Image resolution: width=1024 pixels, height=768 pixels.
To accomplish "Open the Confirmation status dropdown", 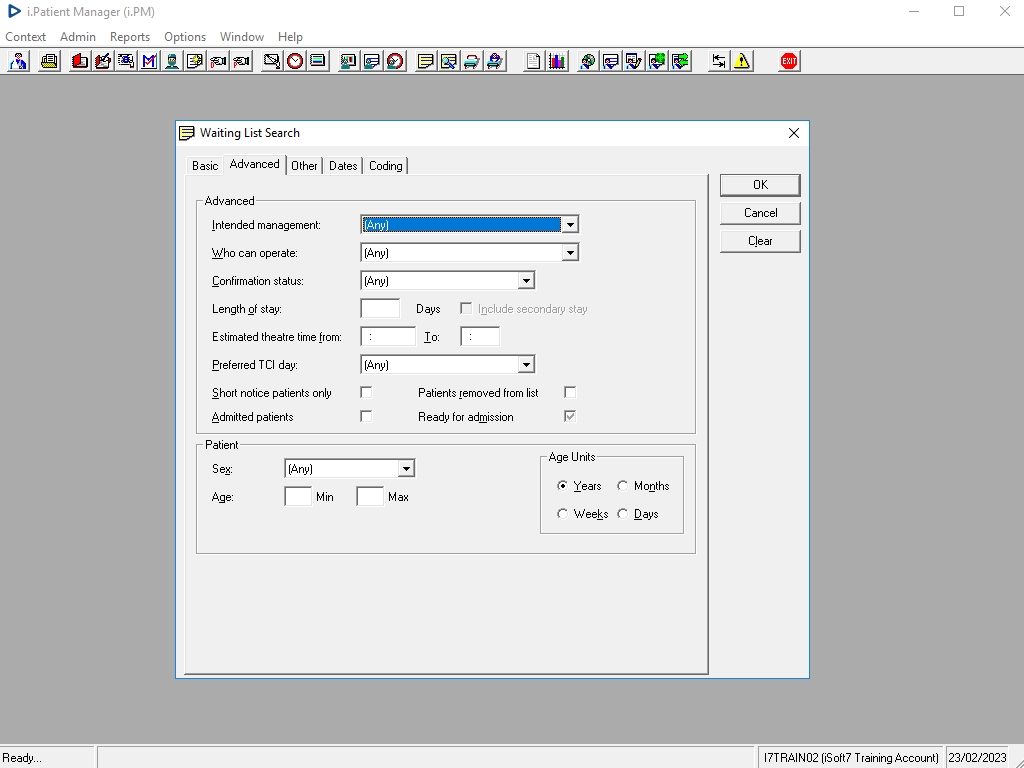I will (526, 281).
